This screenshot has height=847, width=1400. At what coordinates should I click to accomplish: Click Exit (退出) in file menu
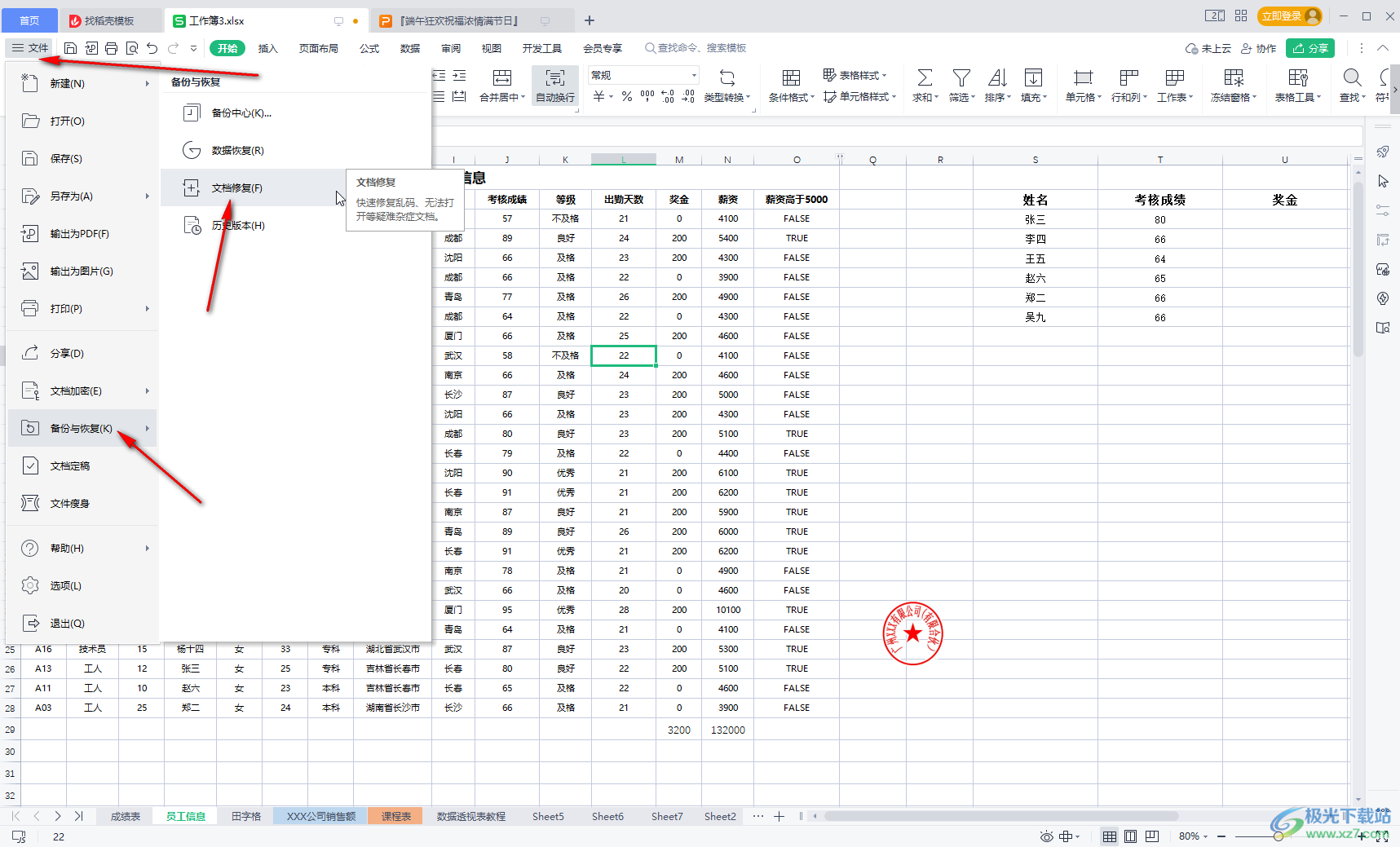(x=82, y=624)
